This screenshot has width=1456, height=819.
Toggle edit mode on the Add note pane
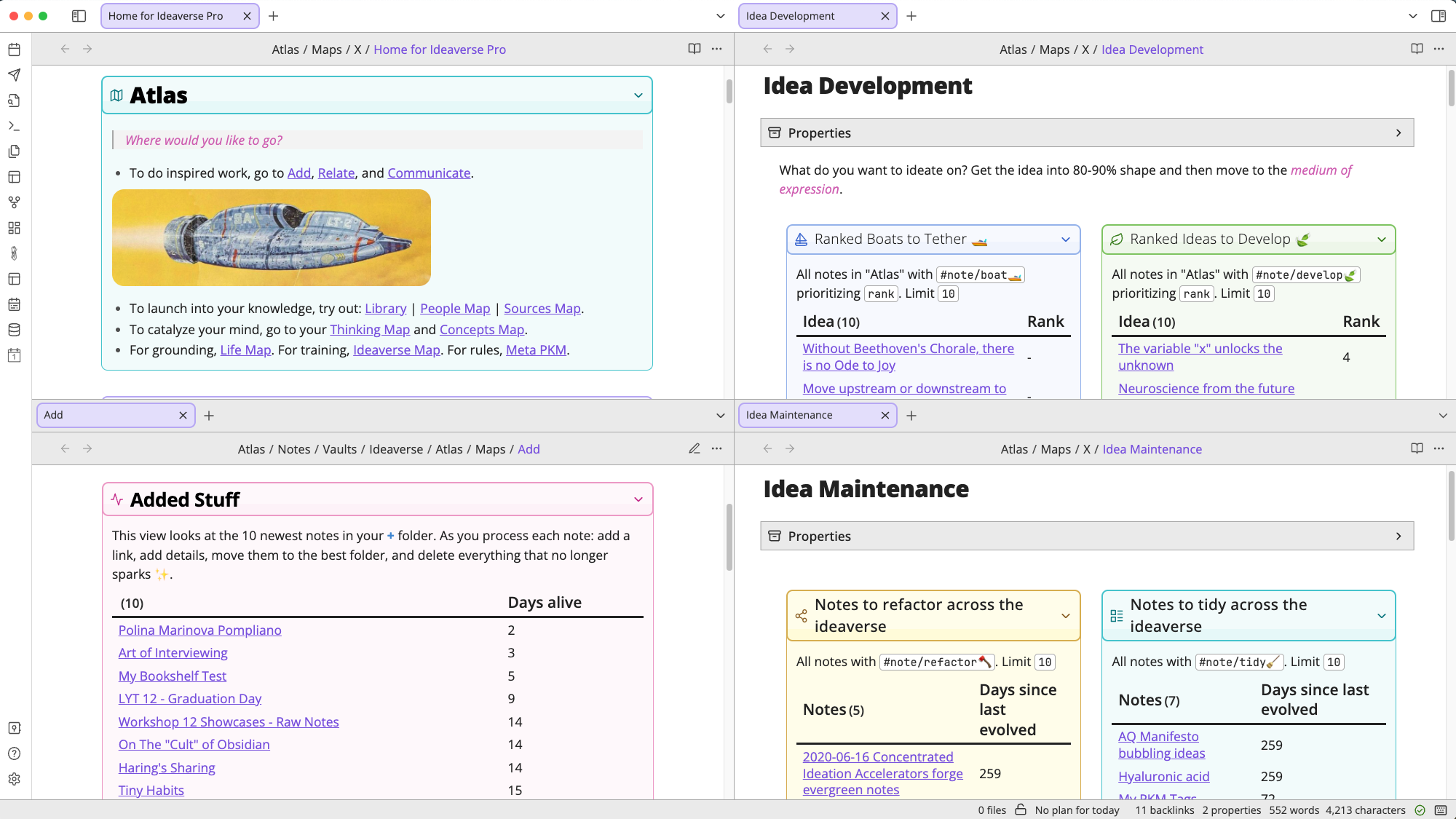point(694,448)
